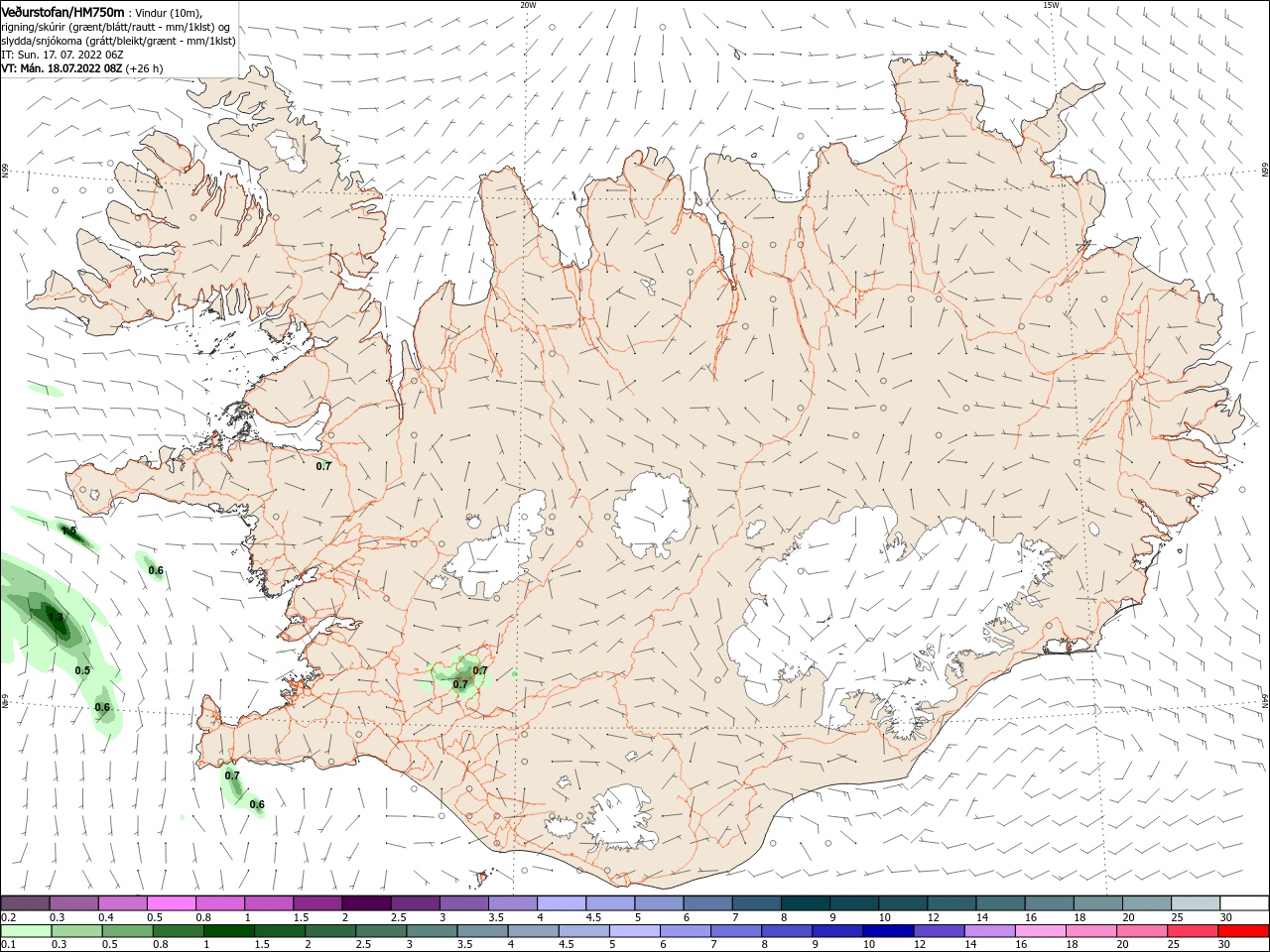Viewport: 1270px width, 952px height.
Task: Click the '0.2' label under the upper scale
Action: coord(8,917)
